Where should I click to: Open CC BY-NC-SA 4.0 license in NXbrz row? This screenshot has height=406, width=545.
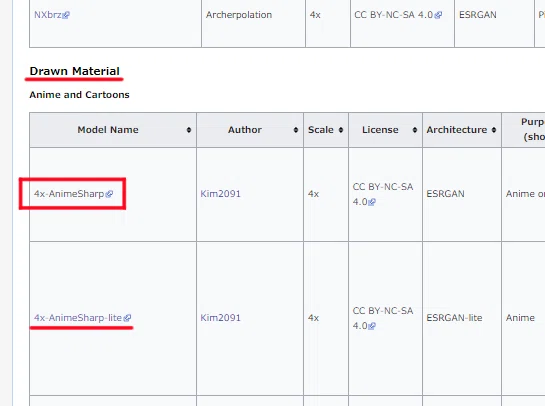pos(398,15)
